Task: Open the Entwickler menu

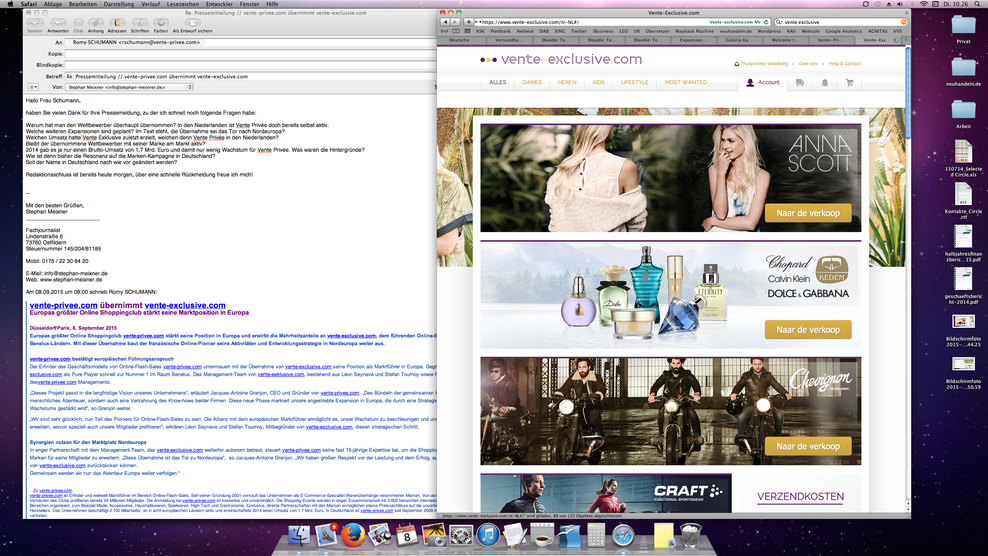Action: (219, 4)
